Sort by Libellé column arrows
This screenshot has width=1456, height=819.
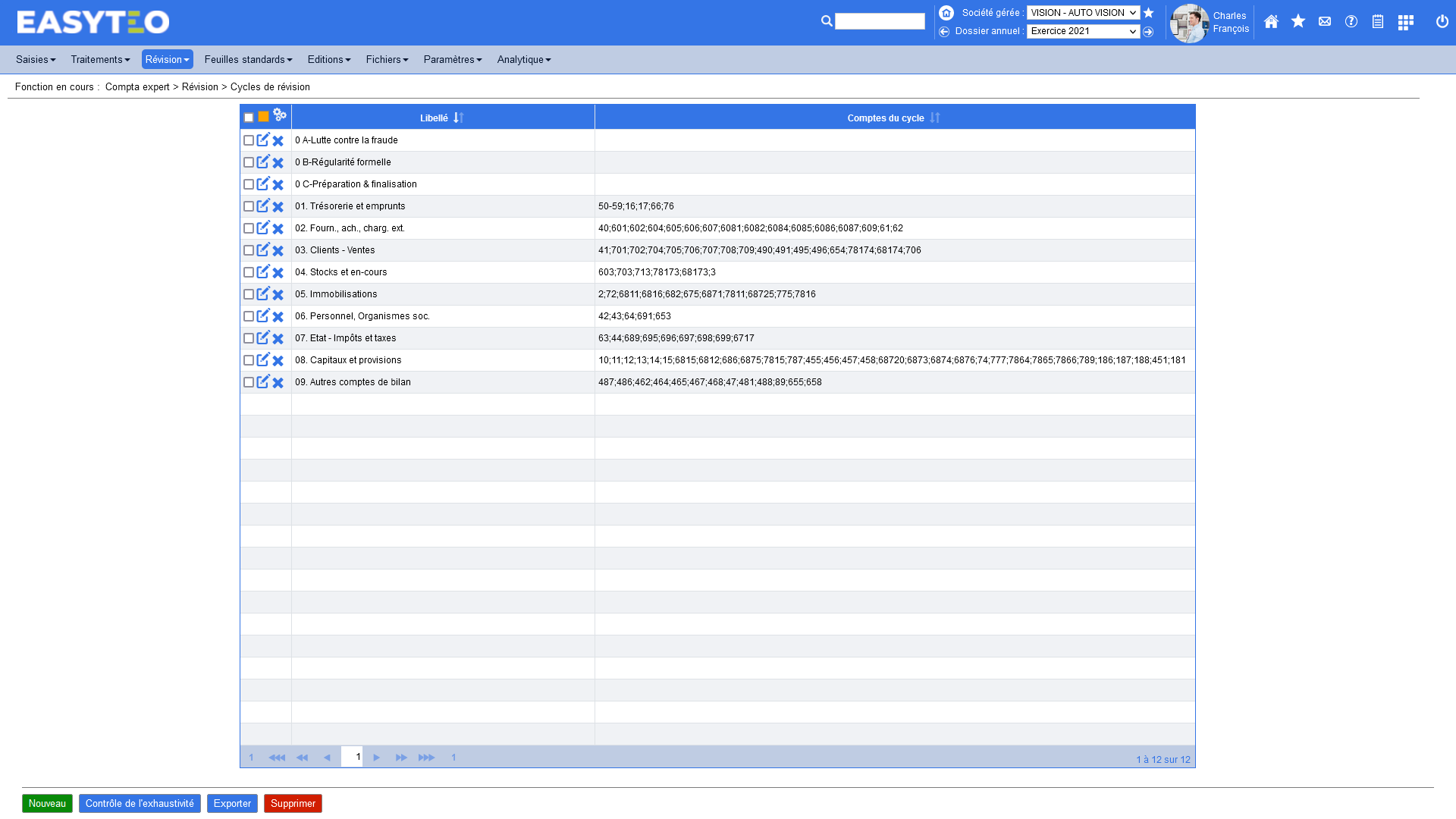(x=459, y=118)
